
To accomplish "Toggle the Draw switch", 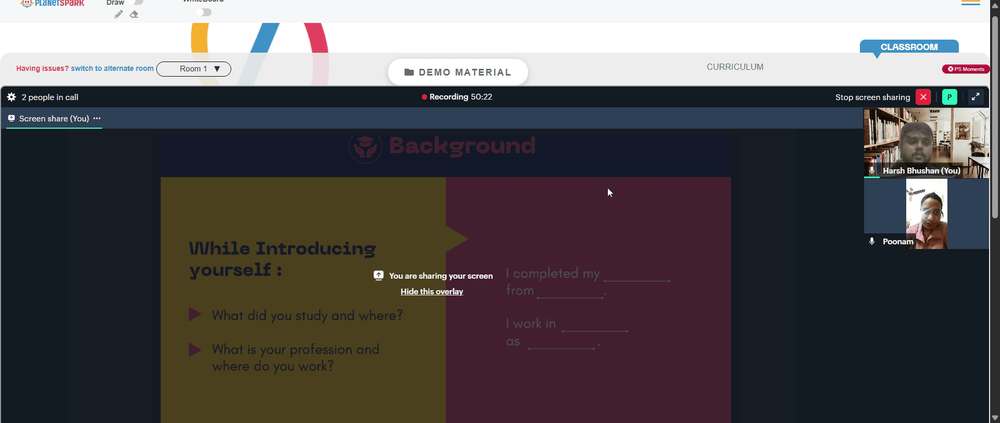I will point(136,2).
